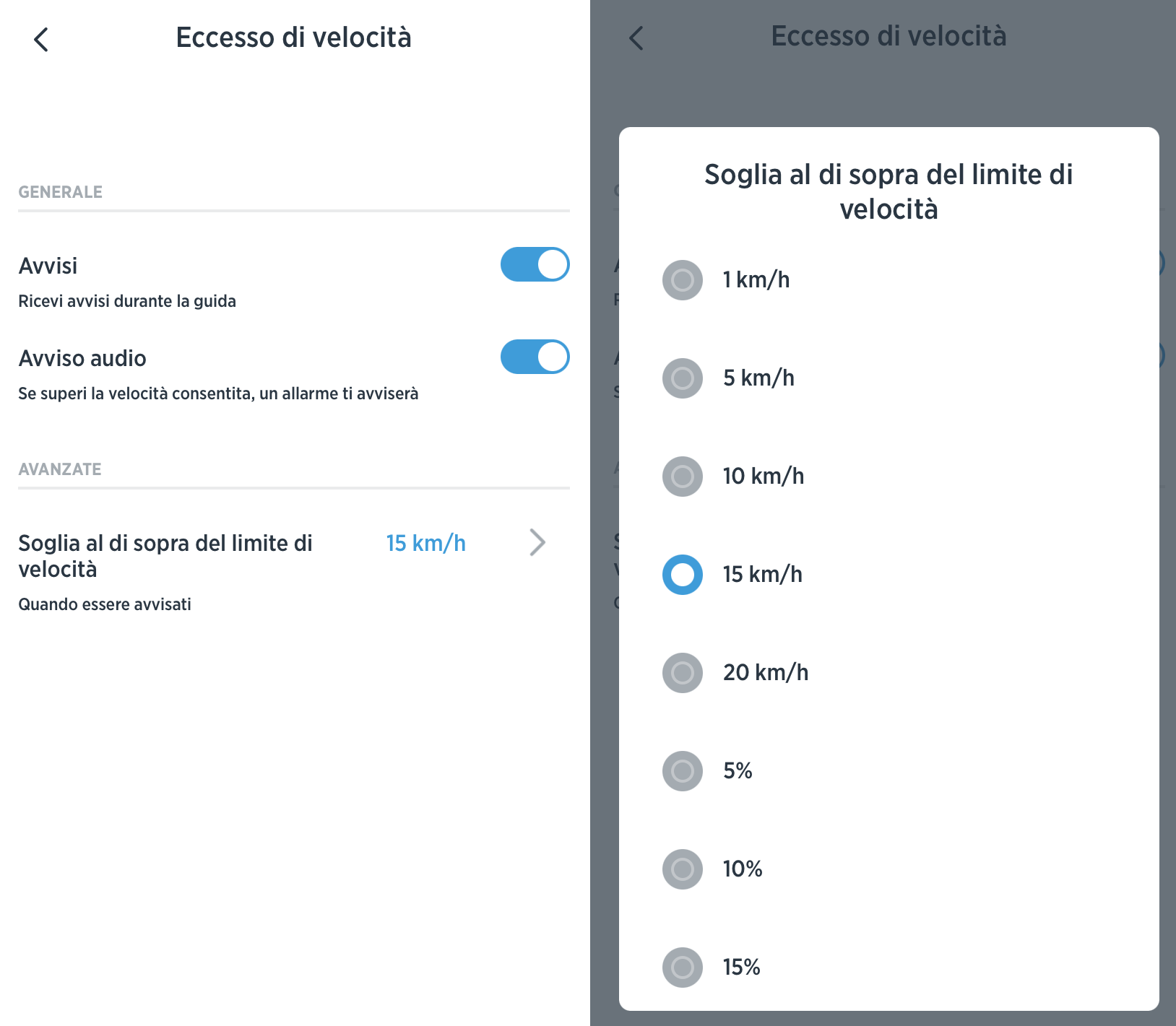Tap back arrow on dimmed right screen
1176x1026 pixels.
[636, 38]
